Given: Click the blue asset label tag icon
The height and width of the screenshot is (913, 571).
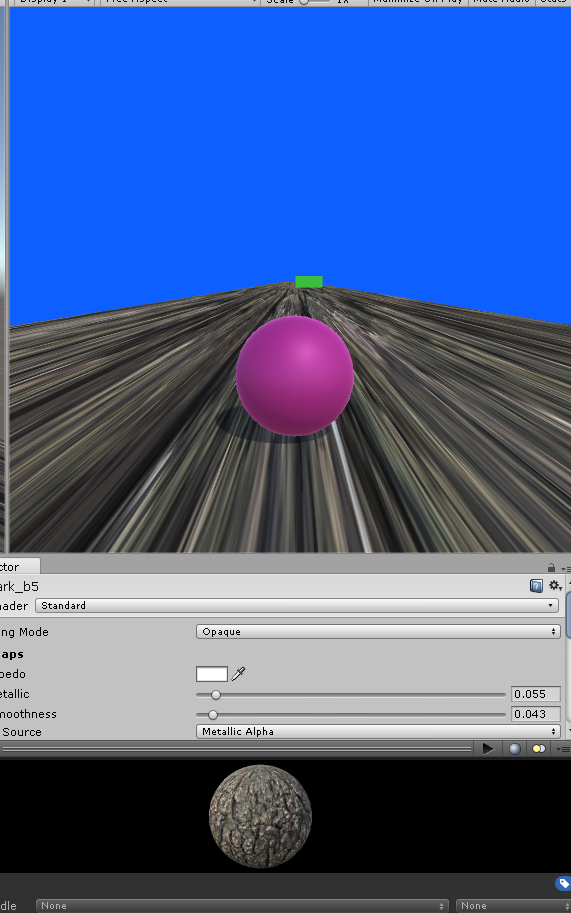Looking at the screenshot, I should (563, 884).
